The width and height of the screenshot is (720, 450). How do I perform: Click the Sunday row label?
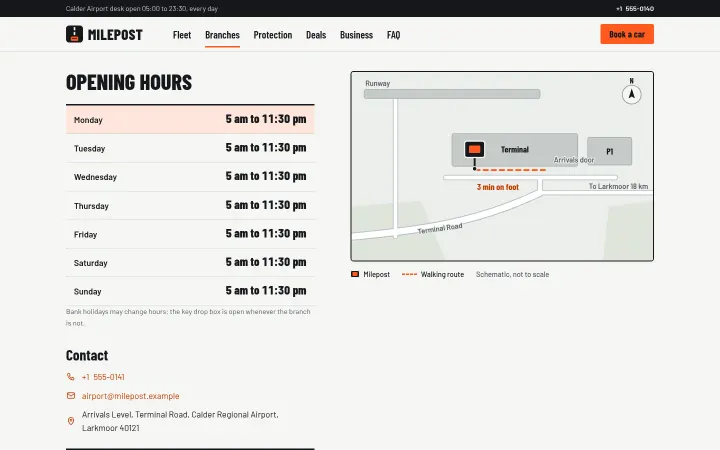[87, 291]
